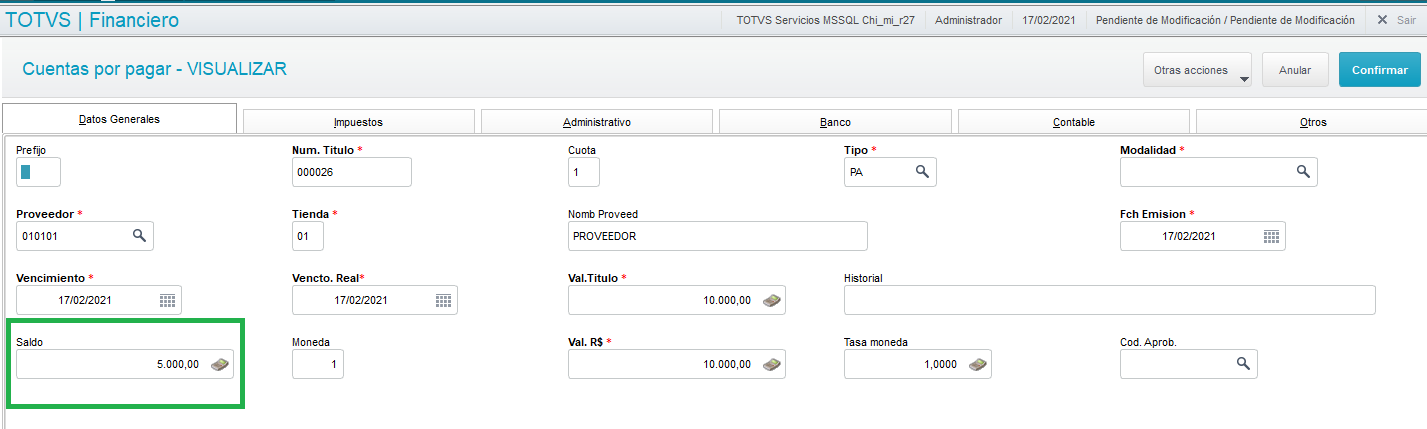Open calendar picker for Vencimiento
This screenshot has width=1427, height=429.
click(168, 300)
